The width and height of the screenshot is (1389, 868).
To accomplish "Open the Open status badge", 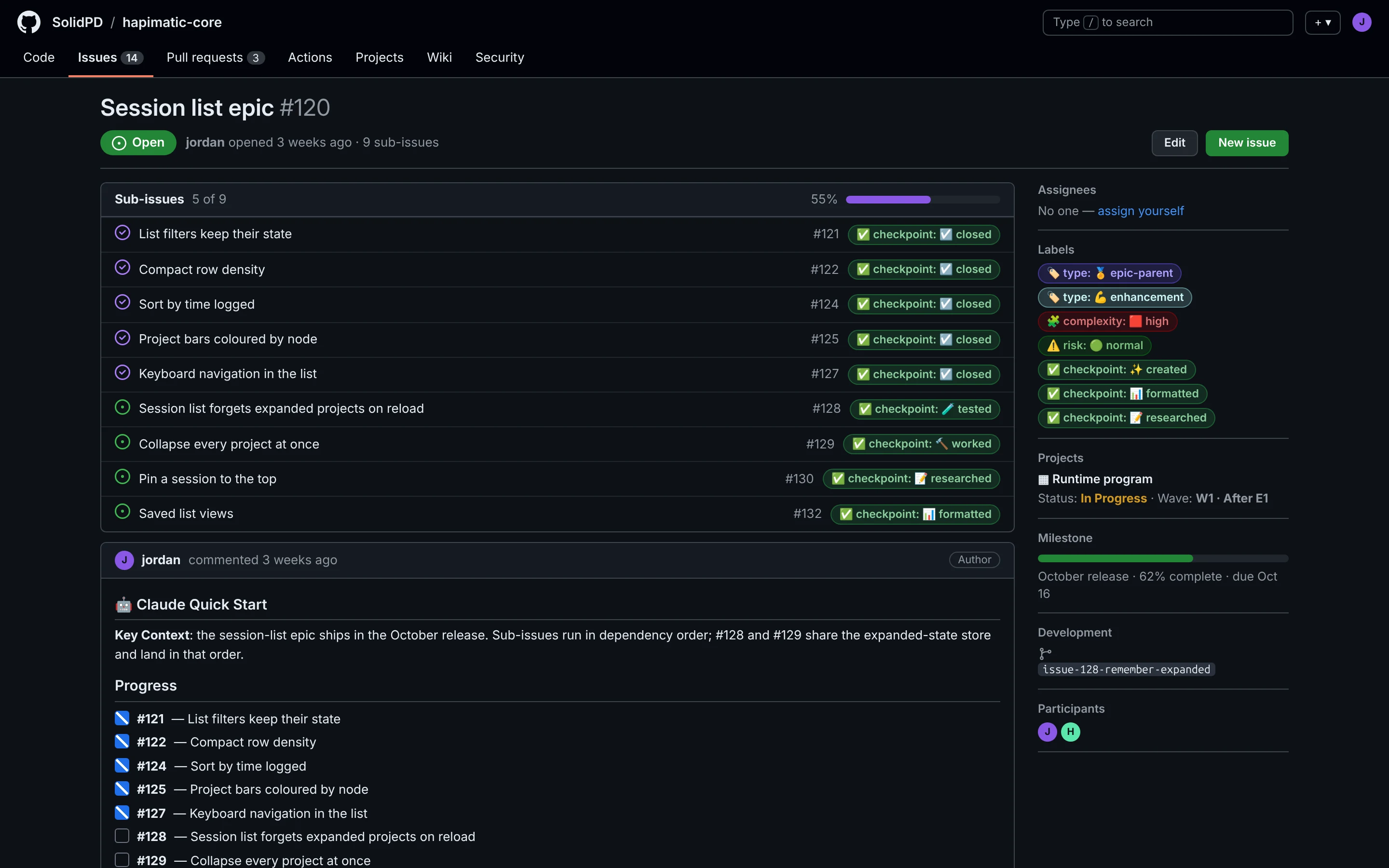I will (138, 143).
